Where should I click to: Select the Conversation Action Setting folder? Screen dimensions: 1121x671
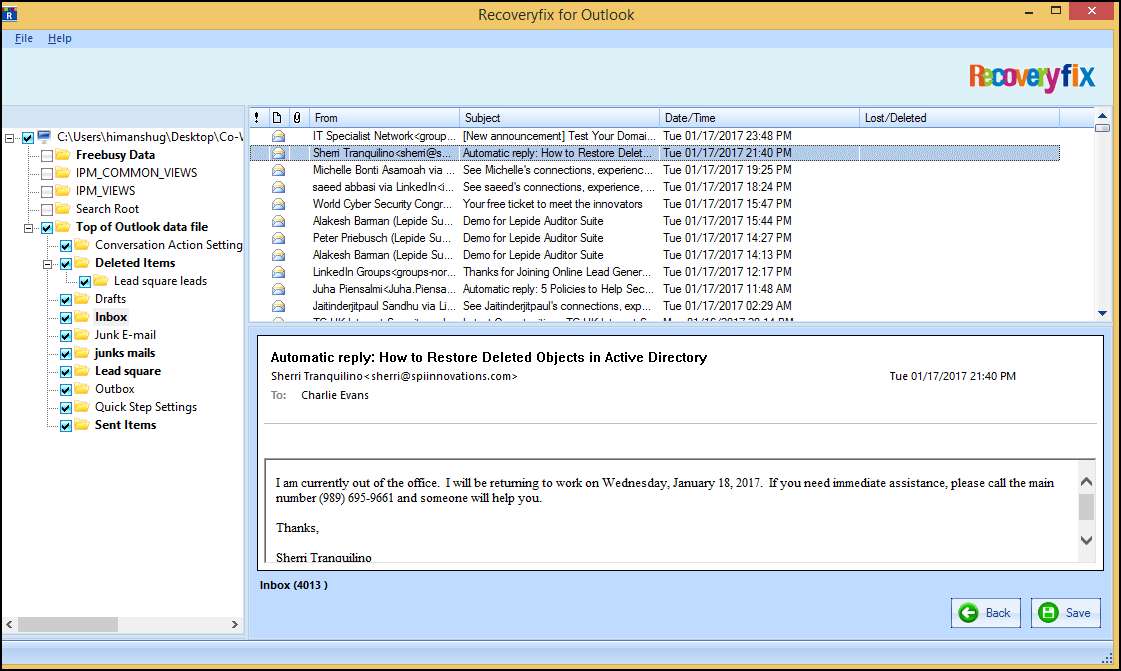[x=169, y=244]
